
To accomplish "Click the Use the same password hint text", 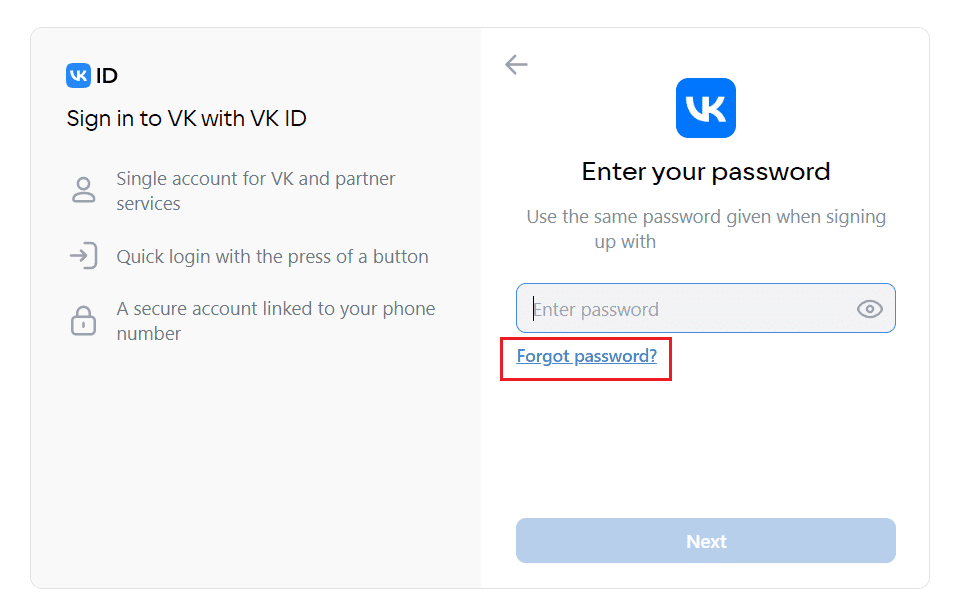I will click(705, 229).
